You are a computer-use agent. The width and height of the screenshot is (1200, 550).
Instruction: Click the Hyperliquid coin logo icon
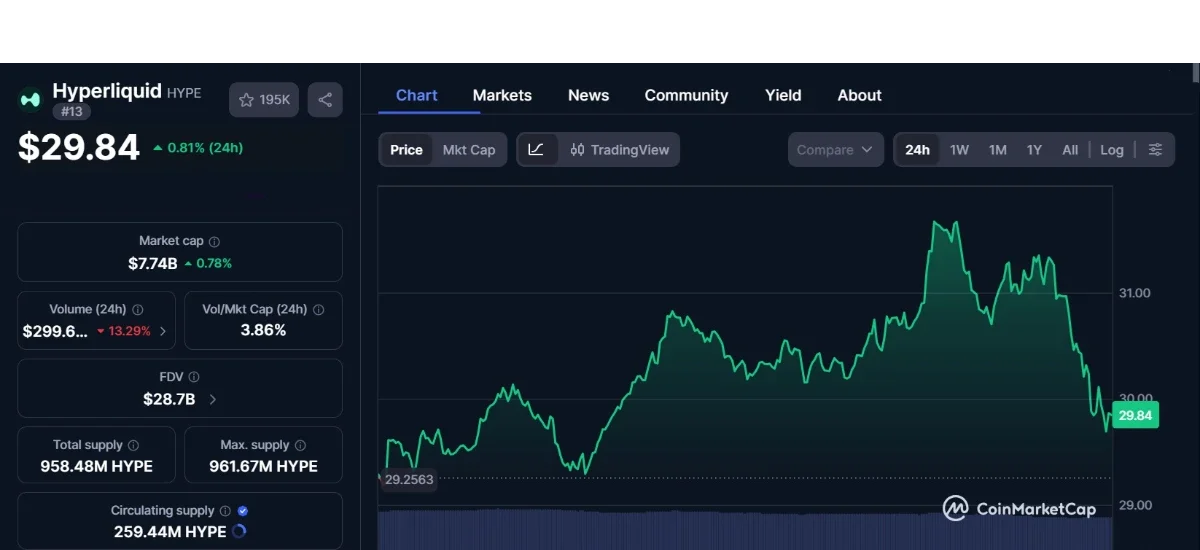click(x=30, y=99)
